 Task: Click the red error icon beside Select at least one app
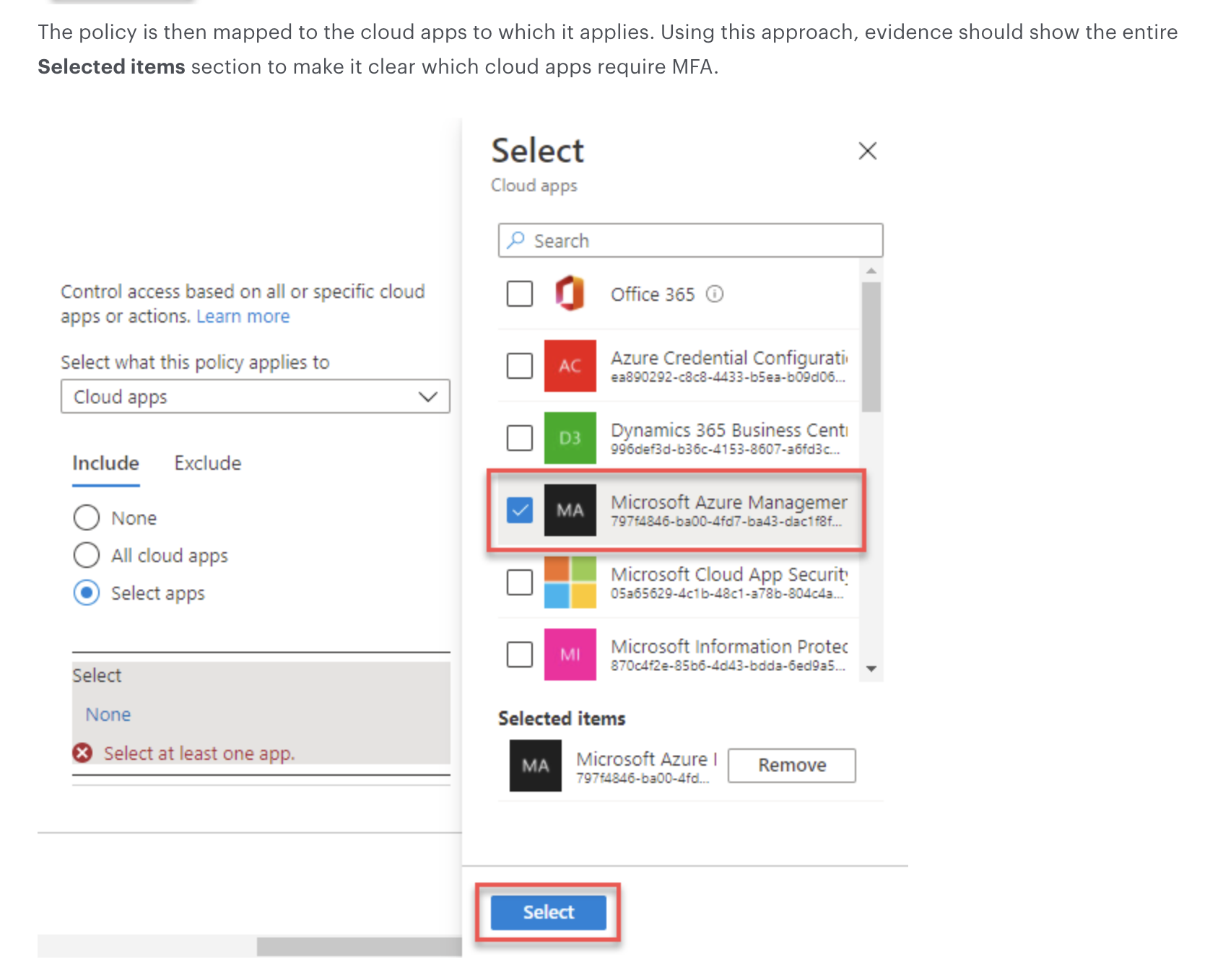tap(82, 753)
